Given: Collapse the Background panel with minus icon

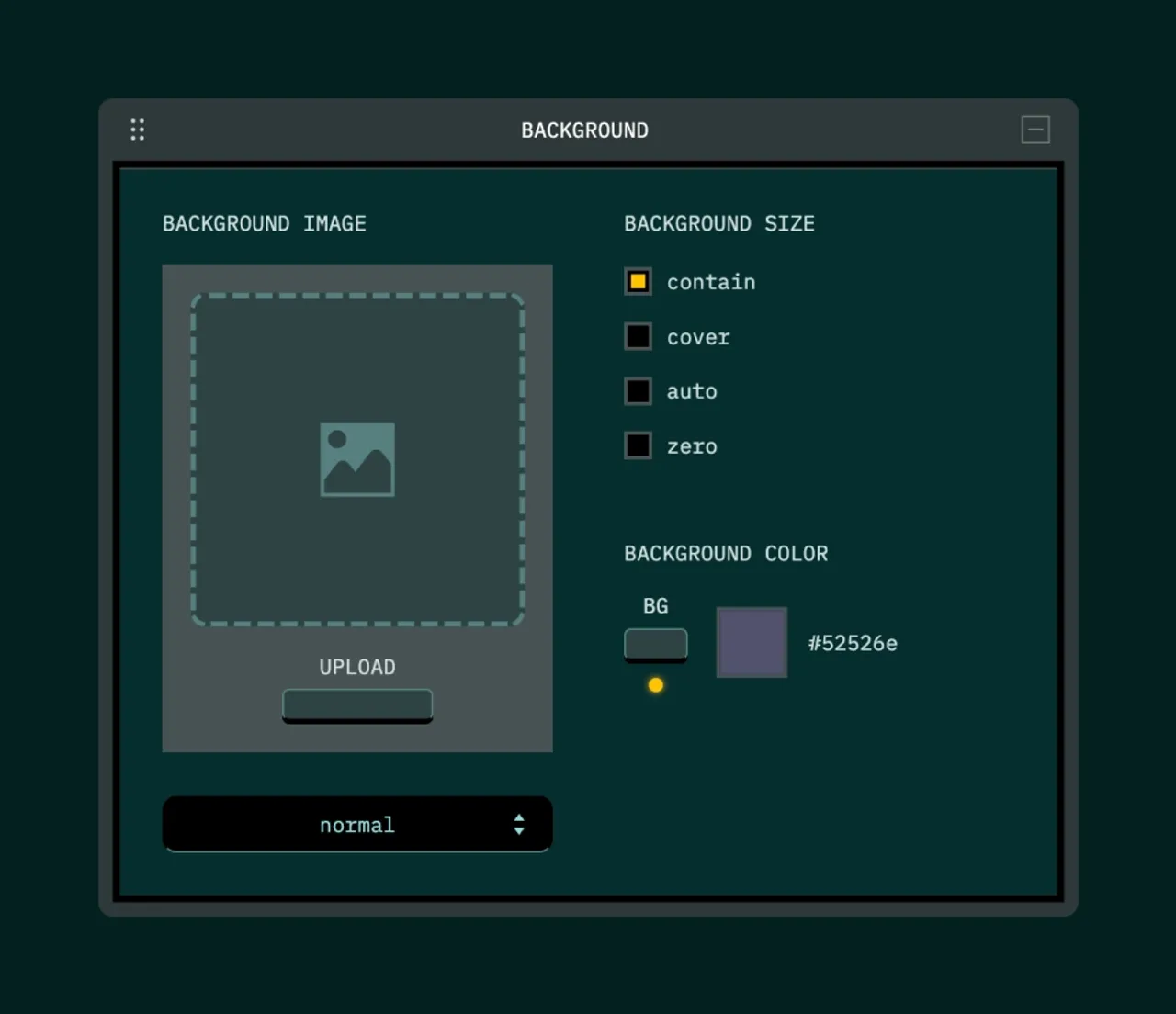Looking at the screenshot, I should [1035, 130].
